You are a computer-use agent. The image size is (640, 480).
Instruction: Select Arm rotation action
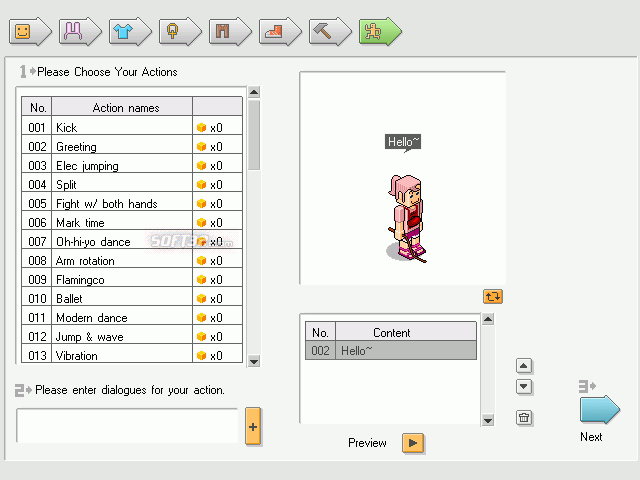(132, 260)
